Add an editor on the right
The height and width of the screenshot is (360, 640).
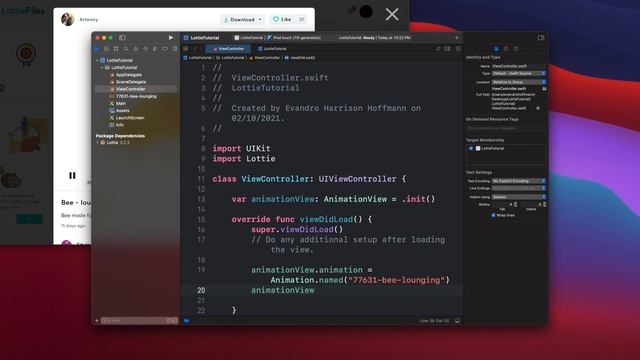point(458,49)
